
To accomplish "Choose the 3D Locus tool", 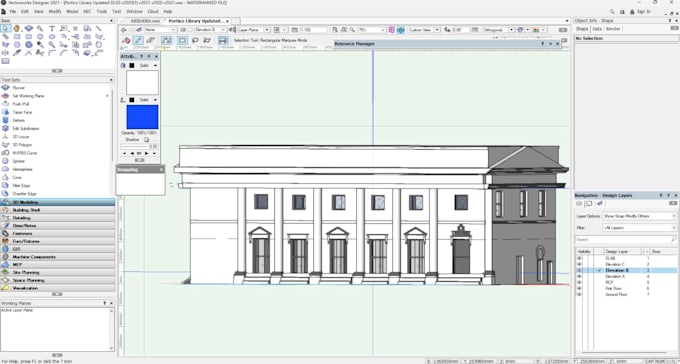I will click(21, 137).
